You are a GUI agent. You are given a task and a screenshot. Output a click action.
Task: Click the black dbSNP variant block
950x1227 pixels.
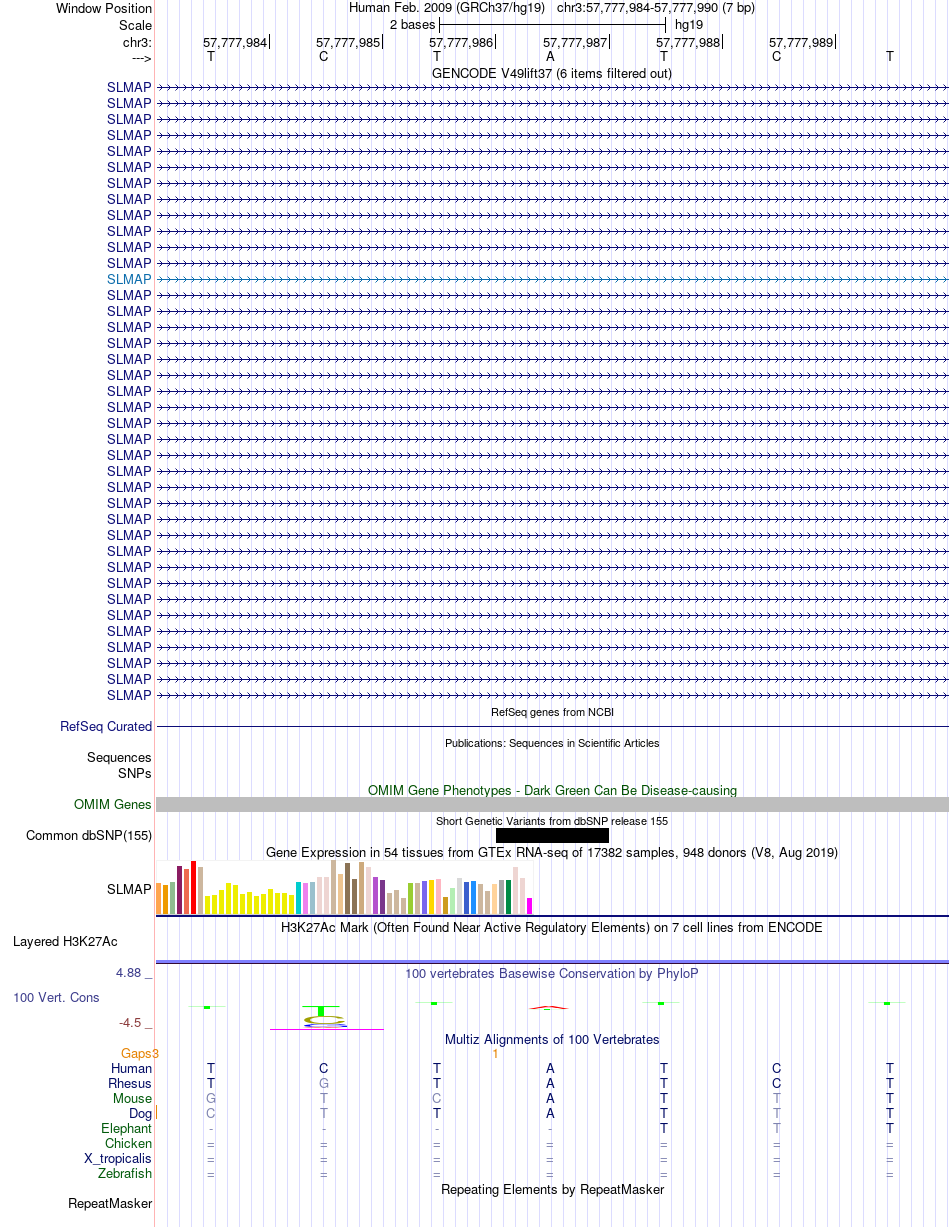point(552,835)
